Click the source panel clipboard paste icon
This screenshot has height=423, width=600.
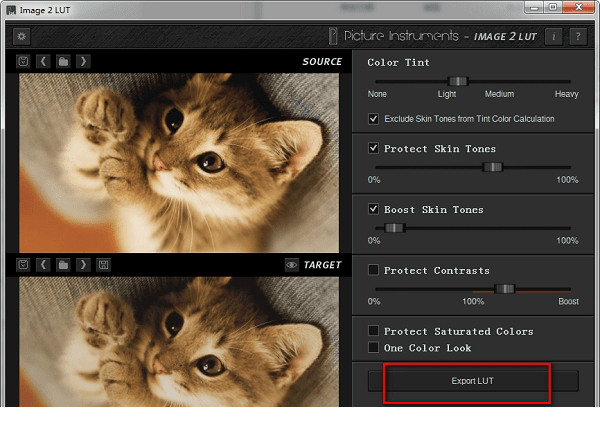[x=23, y=61]
